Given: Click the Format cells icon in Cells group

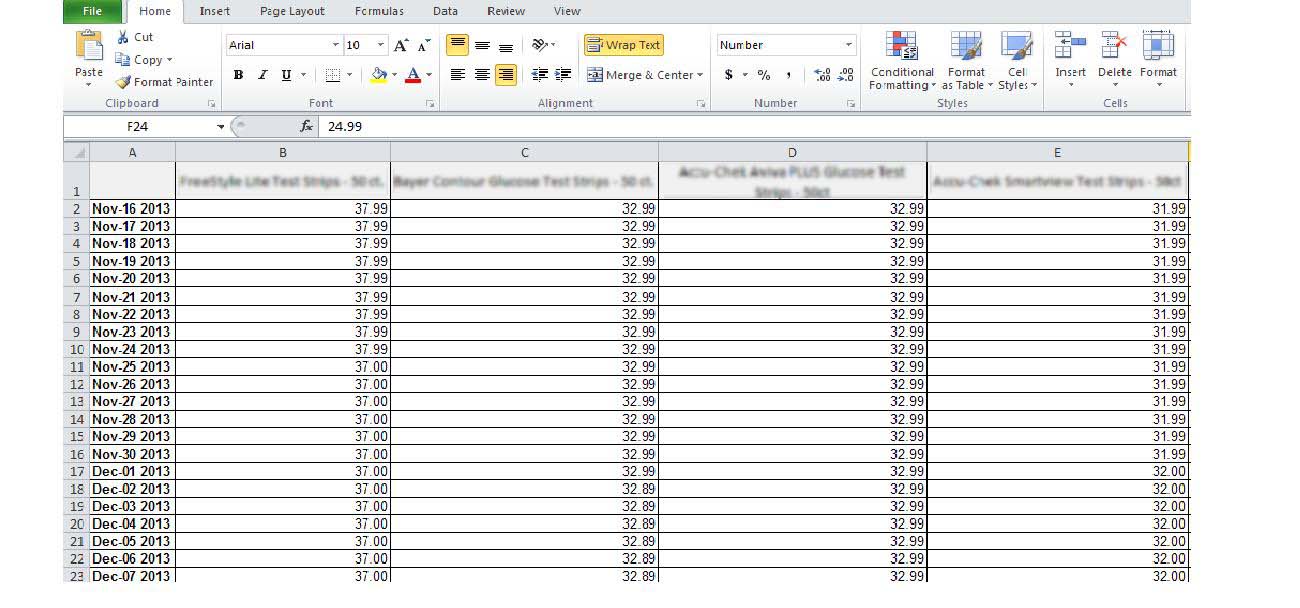Looking at the screenshot, I should [x=1158, y=47].
